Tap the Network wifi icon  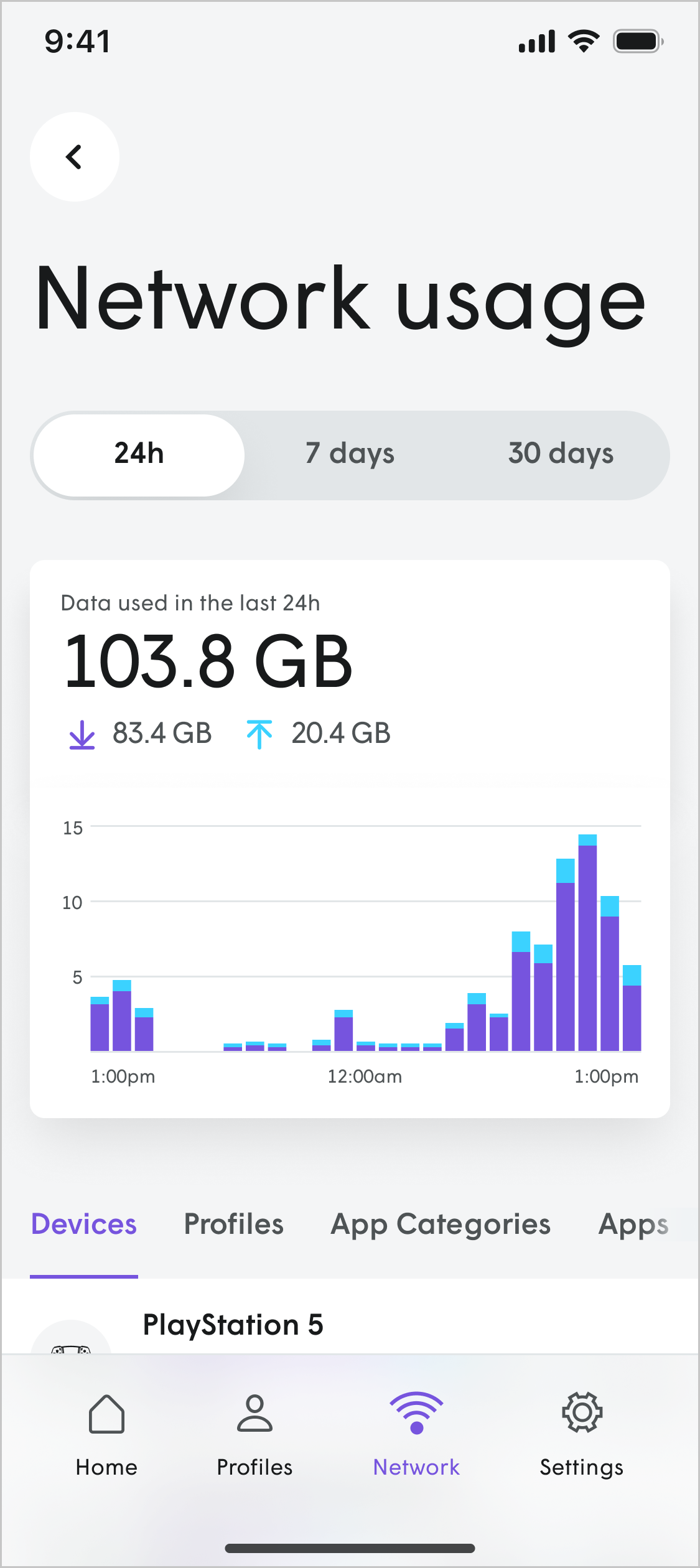pos(416,1414)
